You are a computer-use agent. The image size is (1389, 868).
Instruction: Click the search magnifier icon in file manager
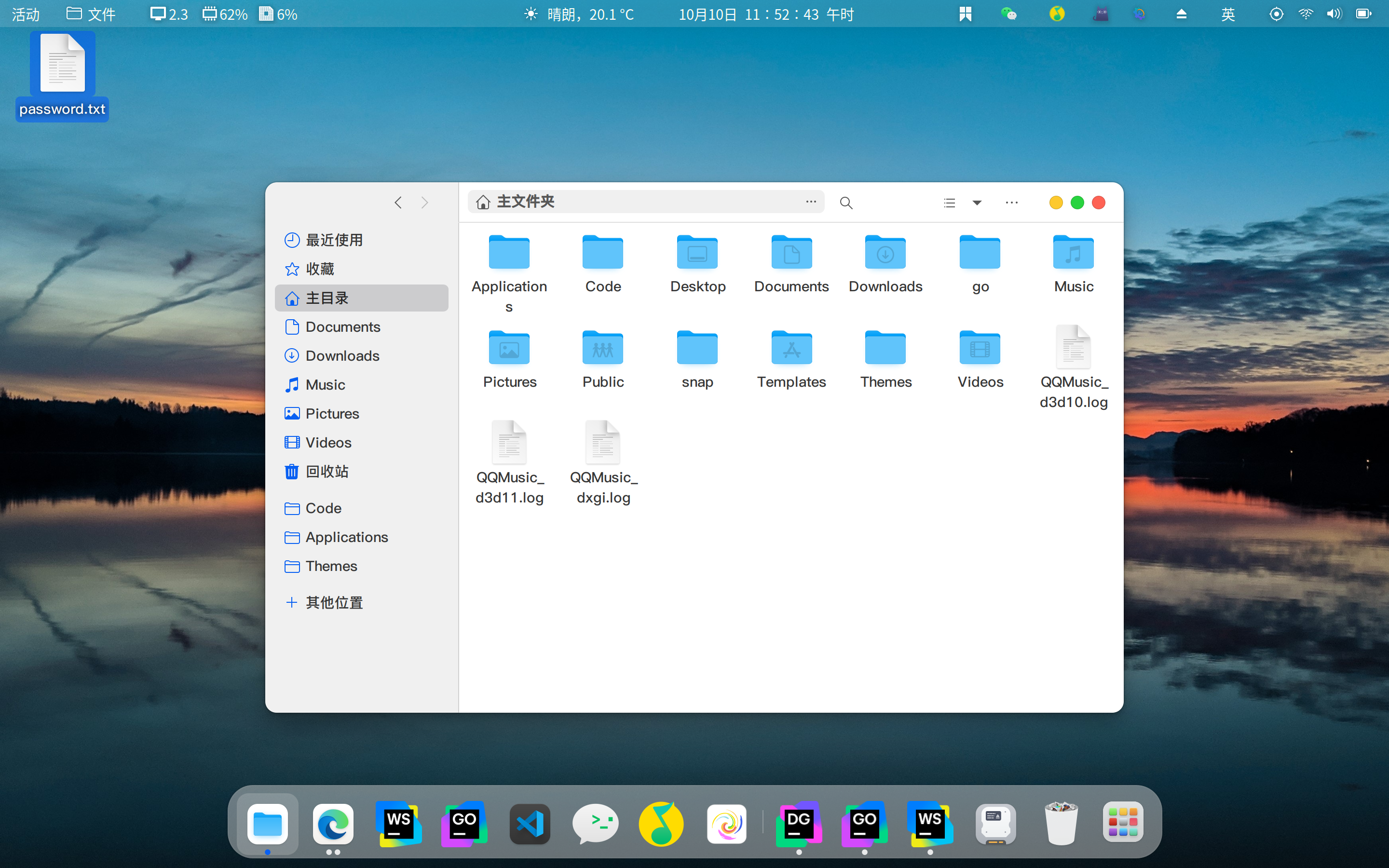pyautogui.click(x=845, y=203)
